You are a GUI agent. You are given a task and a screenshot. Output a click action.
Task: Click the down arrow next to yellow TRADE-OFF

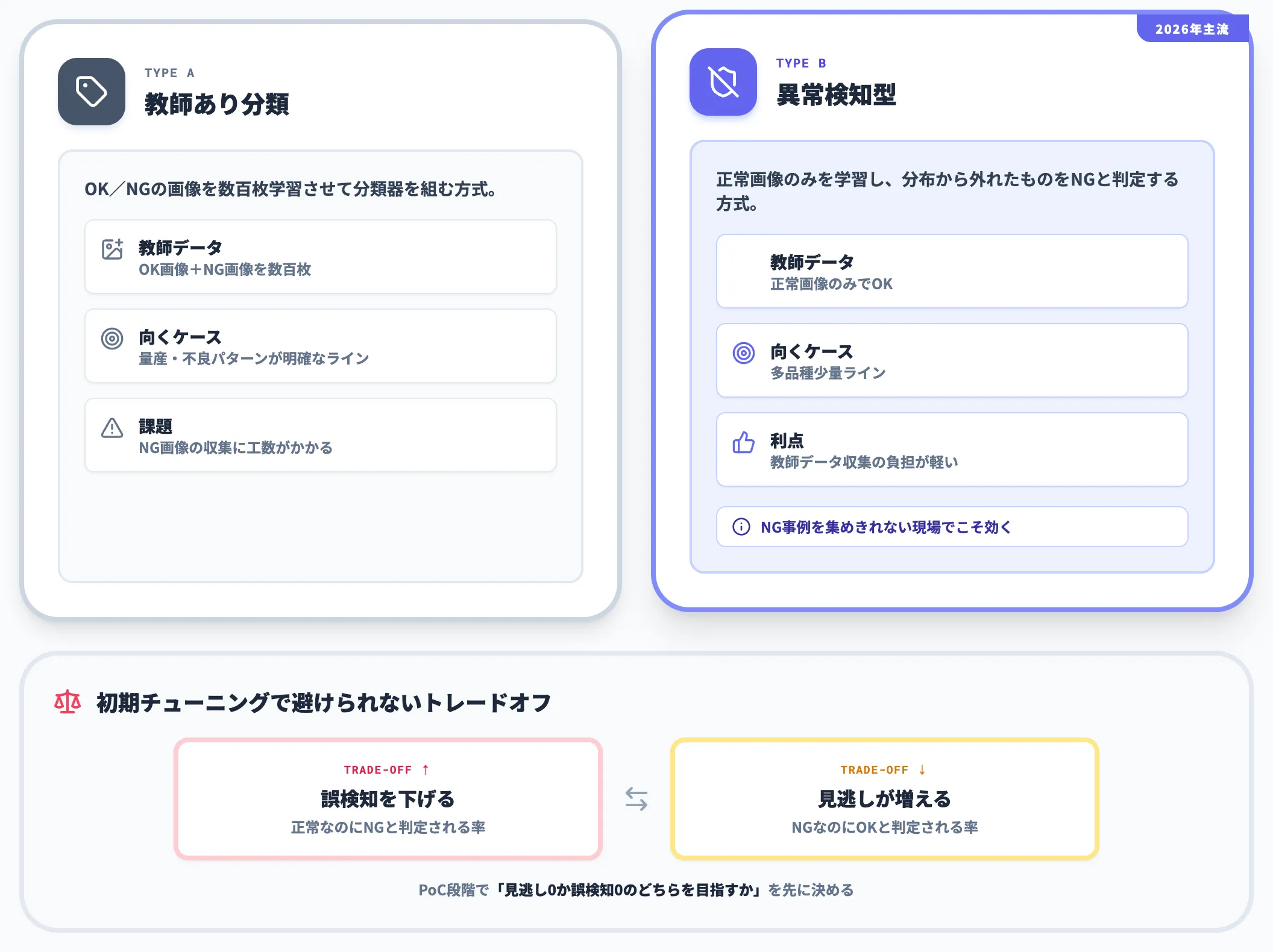[922, 769]
